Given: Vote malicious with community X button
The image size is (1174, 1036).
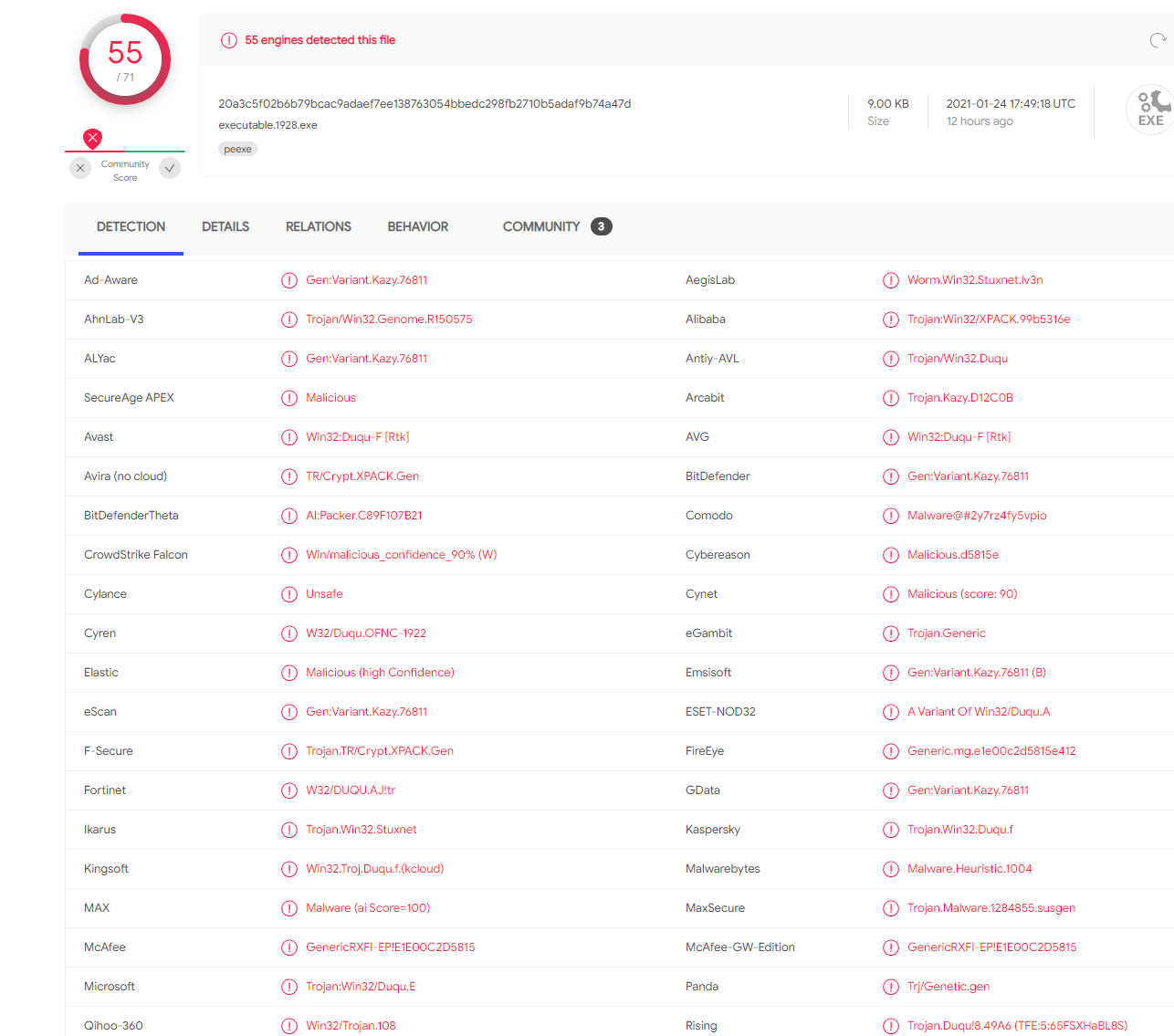Looking at the screenshot, I should tap(80, 168).
